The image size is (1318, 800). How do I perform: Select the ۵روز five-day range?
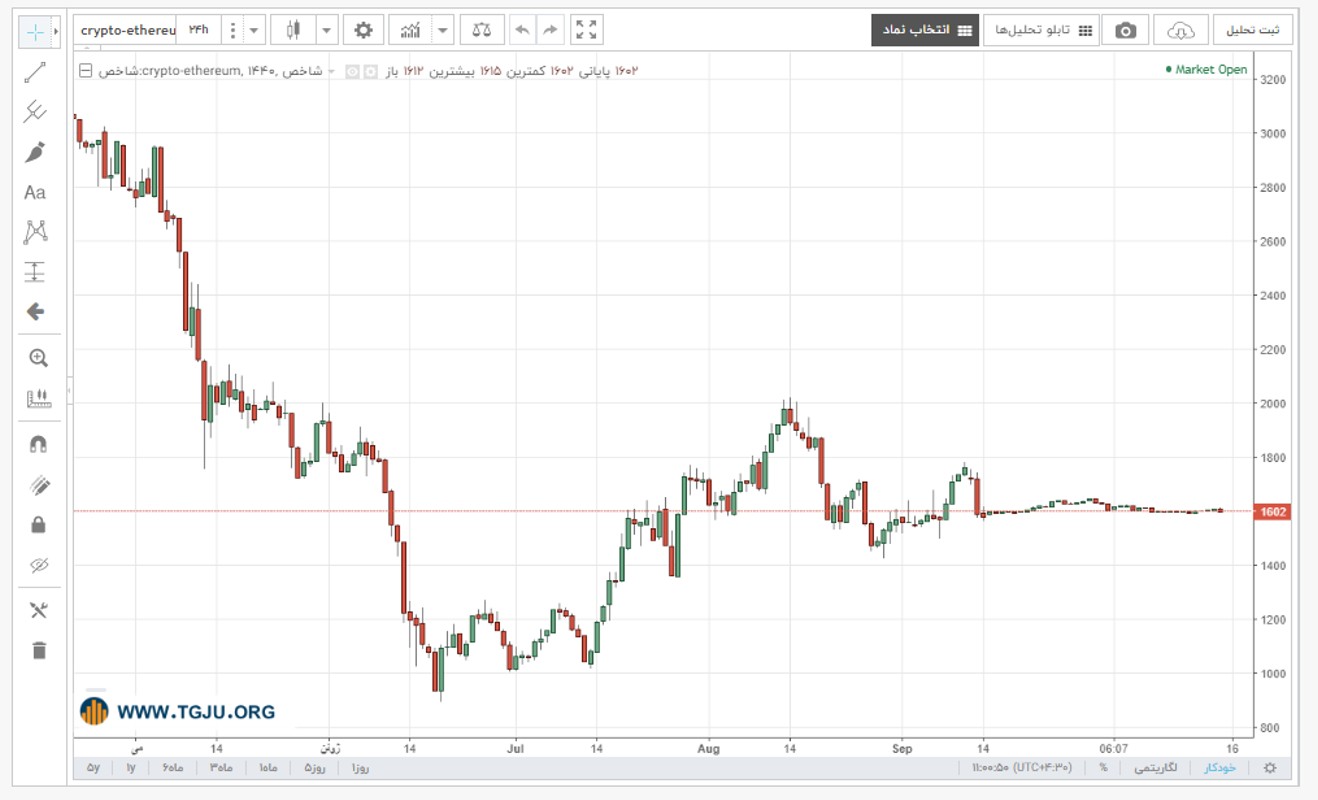[314, 768]
